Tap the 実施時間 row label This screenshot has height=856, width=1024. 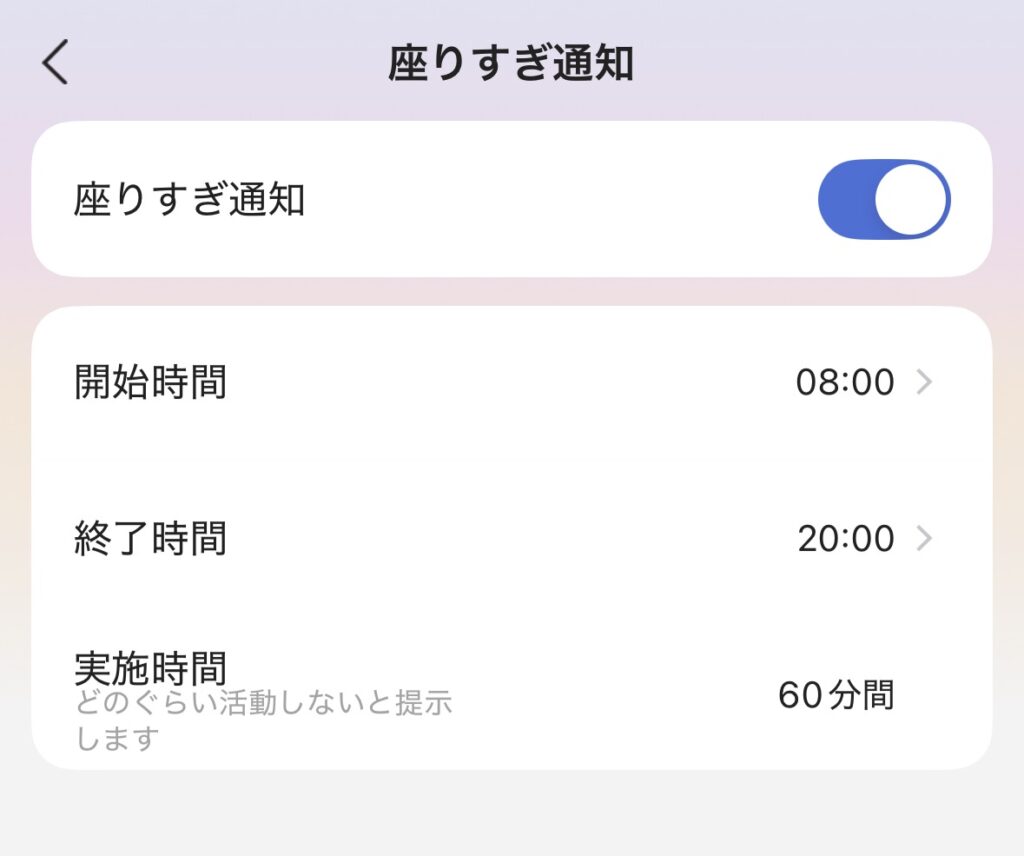click(x=151, y=665)
